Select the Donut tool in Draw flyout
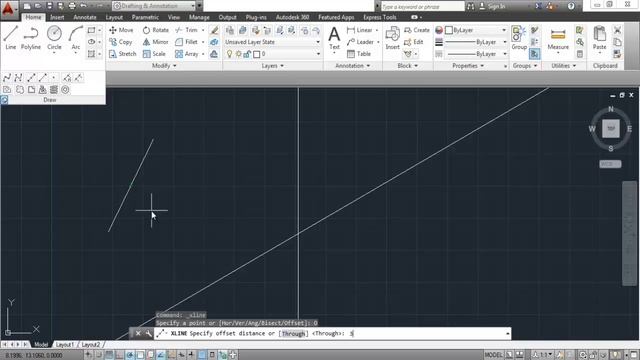 (x=65, y=90)
